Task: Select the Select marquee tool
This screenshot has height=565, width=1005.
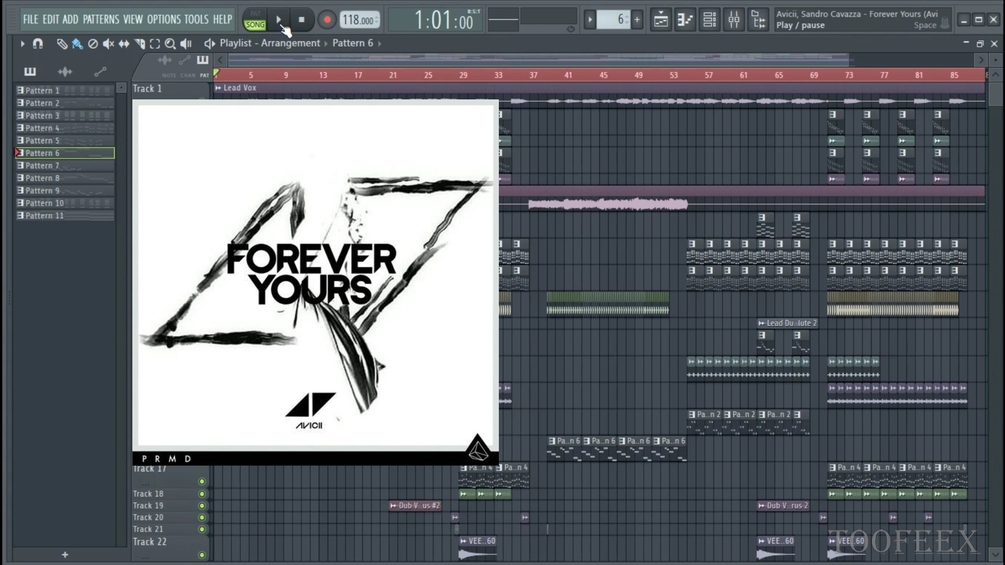Action: pos(155,44)
